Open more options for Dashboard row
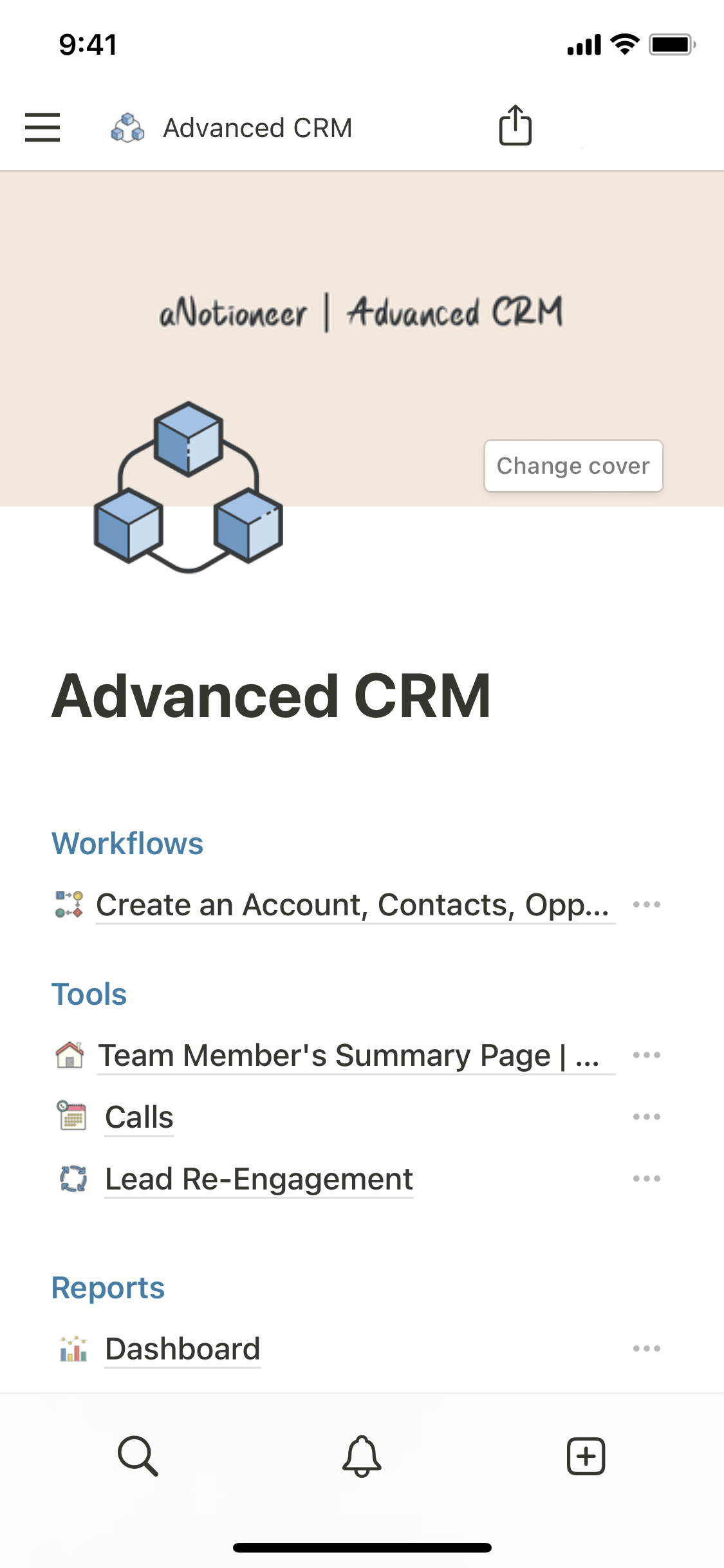This screenshot has height=1568, width=724. coord(646,1349)
